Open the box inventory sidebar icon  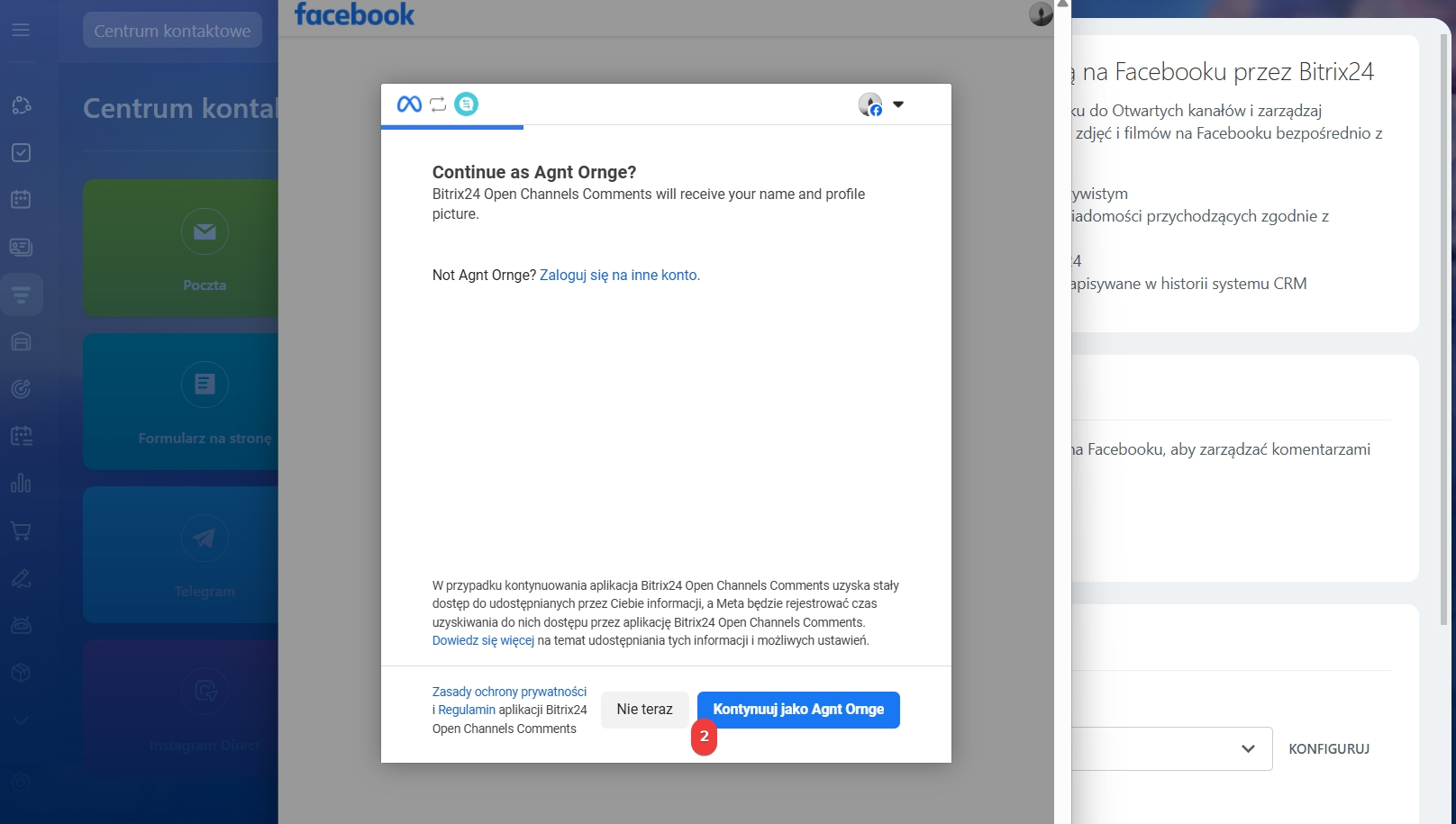click(x=21, y=673)
